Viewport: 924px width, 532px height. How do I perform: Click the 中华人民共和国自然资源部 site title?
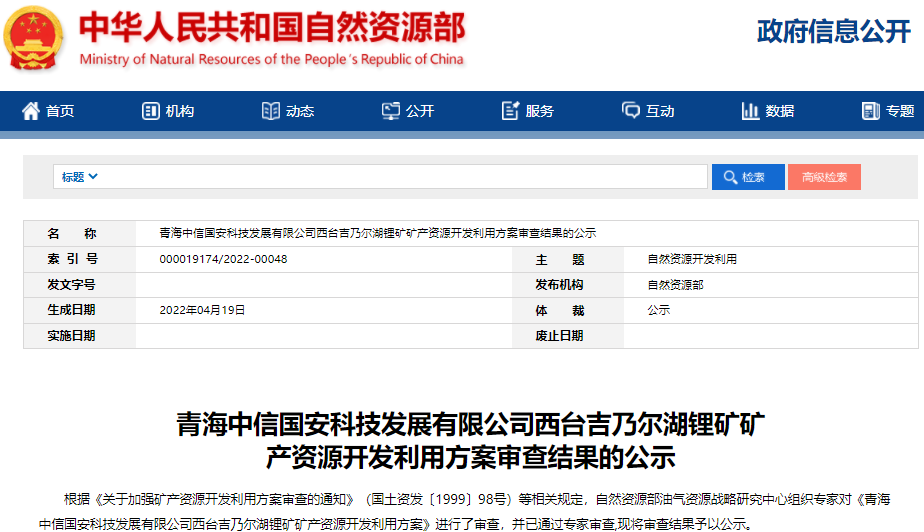coord(272,27)
